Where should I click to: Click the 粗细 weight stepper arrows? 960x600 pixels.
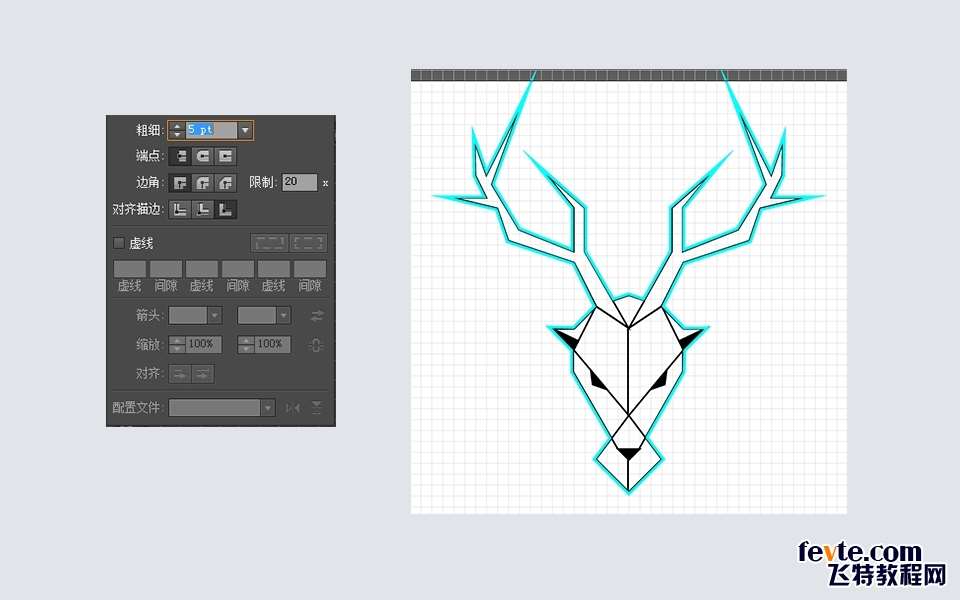[x=177, y=130]
